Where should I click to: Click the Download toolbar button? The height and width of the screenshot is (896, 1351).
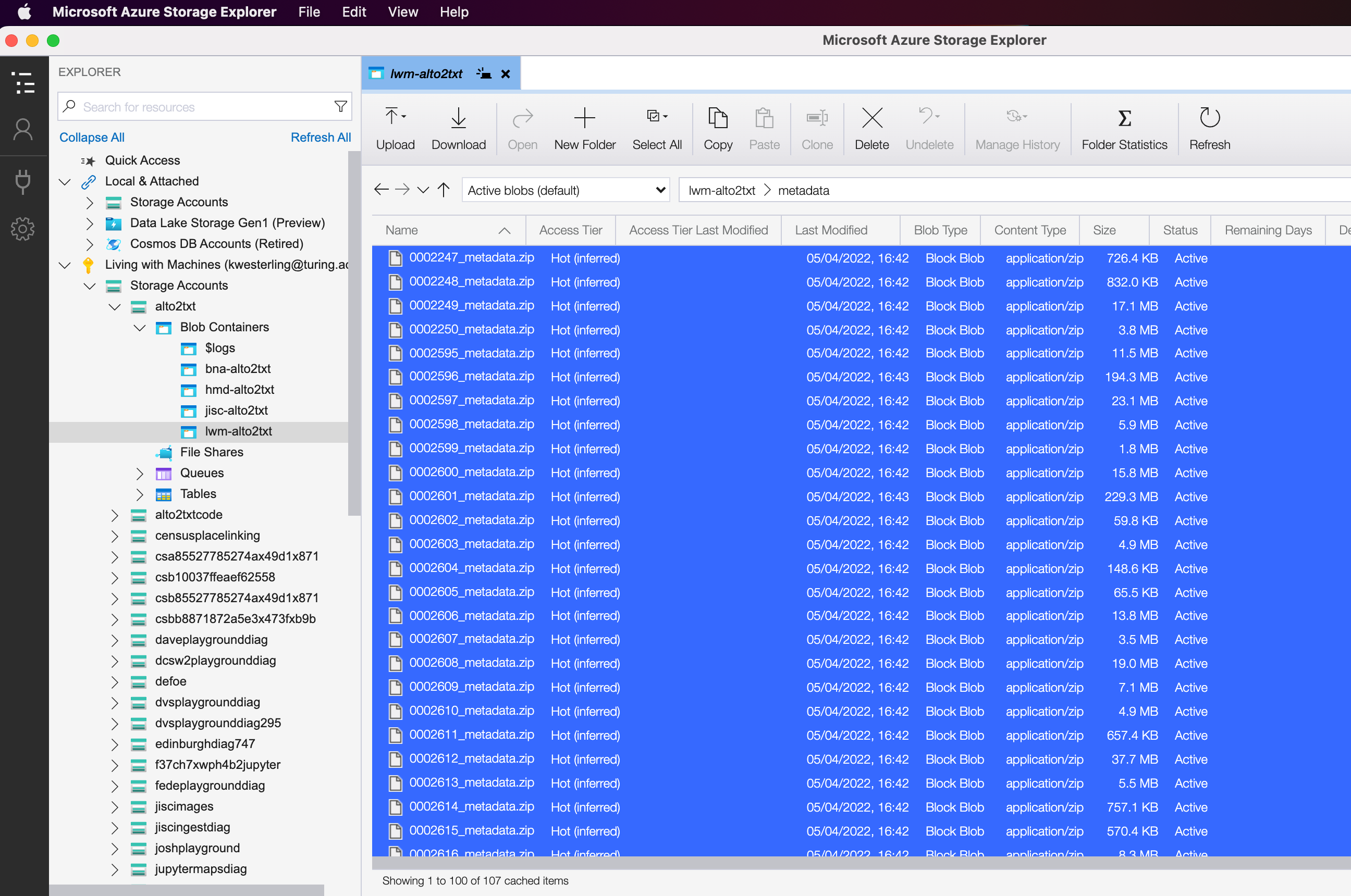459,129
